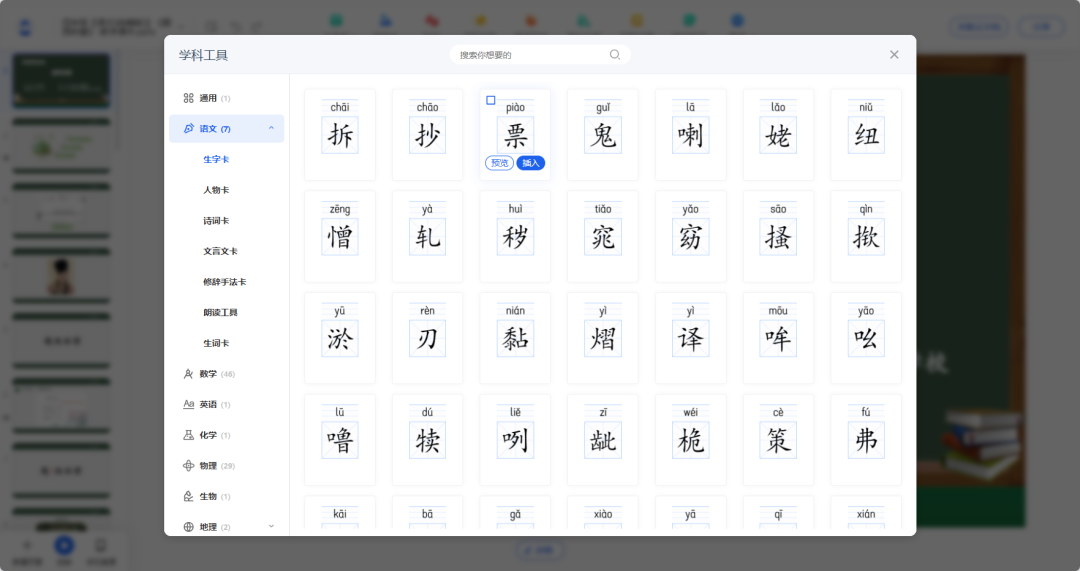
Task: Select the 译 (yì) character card
Action: 690,338
